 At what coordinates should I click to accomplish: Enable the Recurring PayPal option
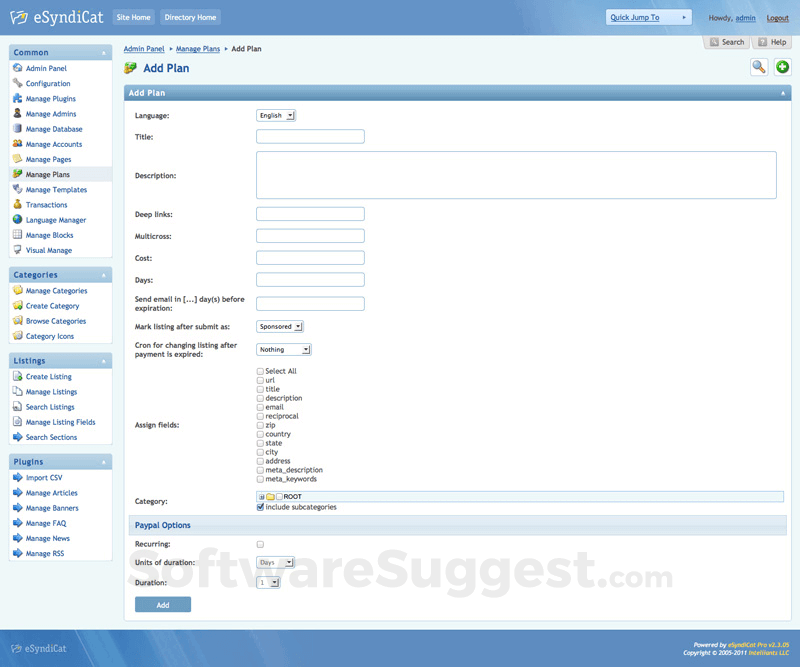coord(259,544)
